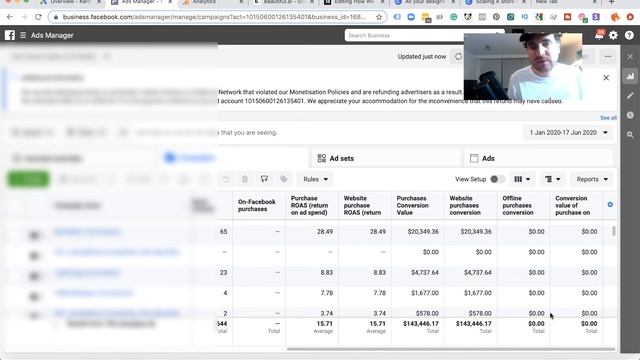The width and height of the screenshot is (640, 360).
Task: Select total $143,446.17 under Purchases Conversion Value
Action: [x=421, y=324]
